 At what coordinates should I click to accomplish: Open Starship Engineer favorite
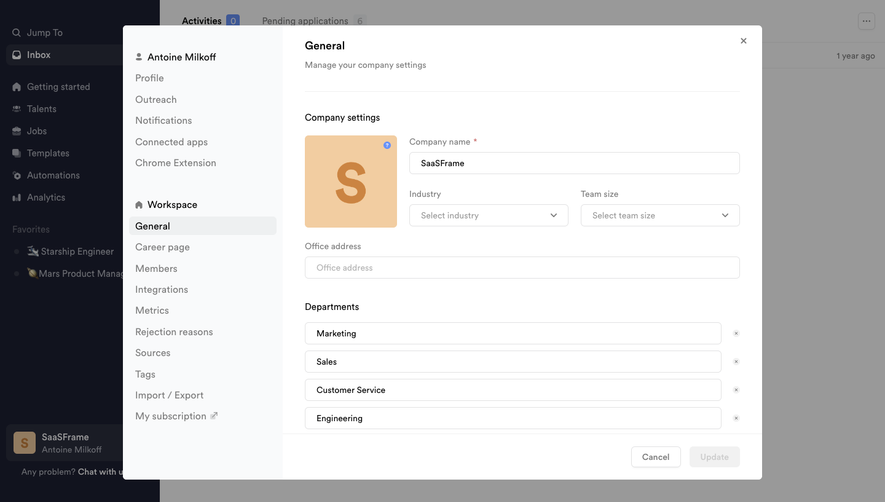click(x=71, y=251)
